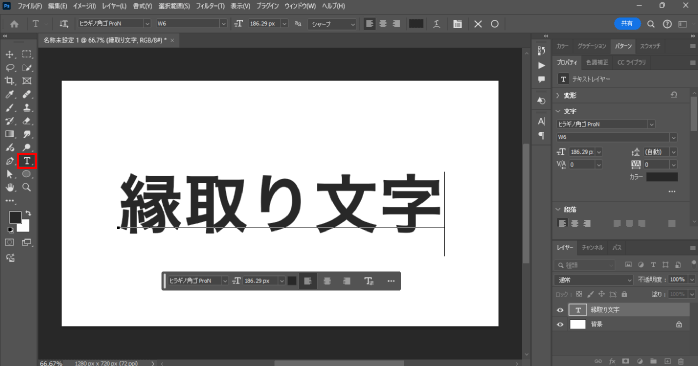Image resolution: width=698 pixels, height=366 pixels.
Task: Cancel current text edits with X
Action: [478, 24]
